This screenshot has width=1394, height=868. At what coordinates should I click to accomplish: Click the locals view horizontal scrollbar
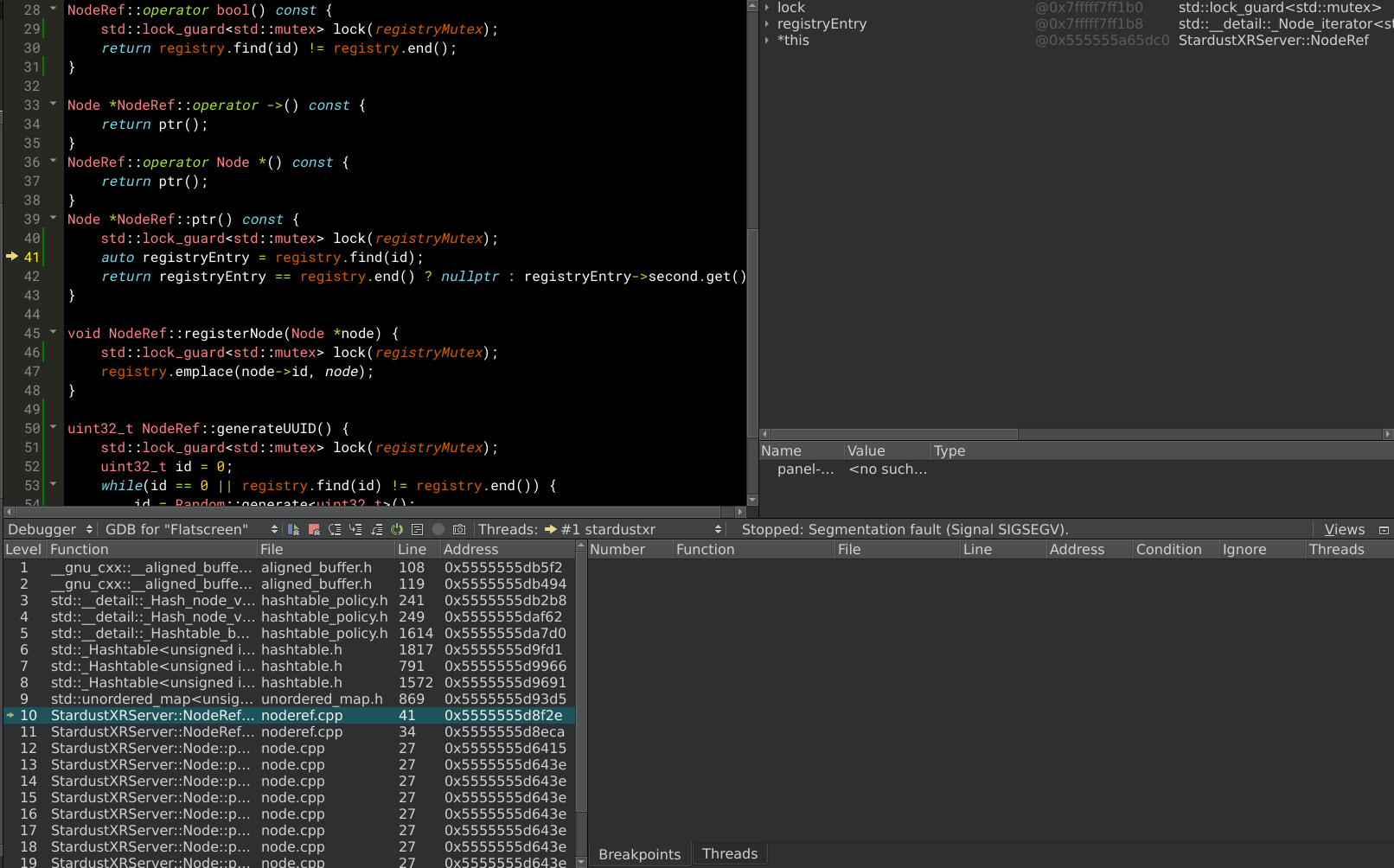click(894, 434)
